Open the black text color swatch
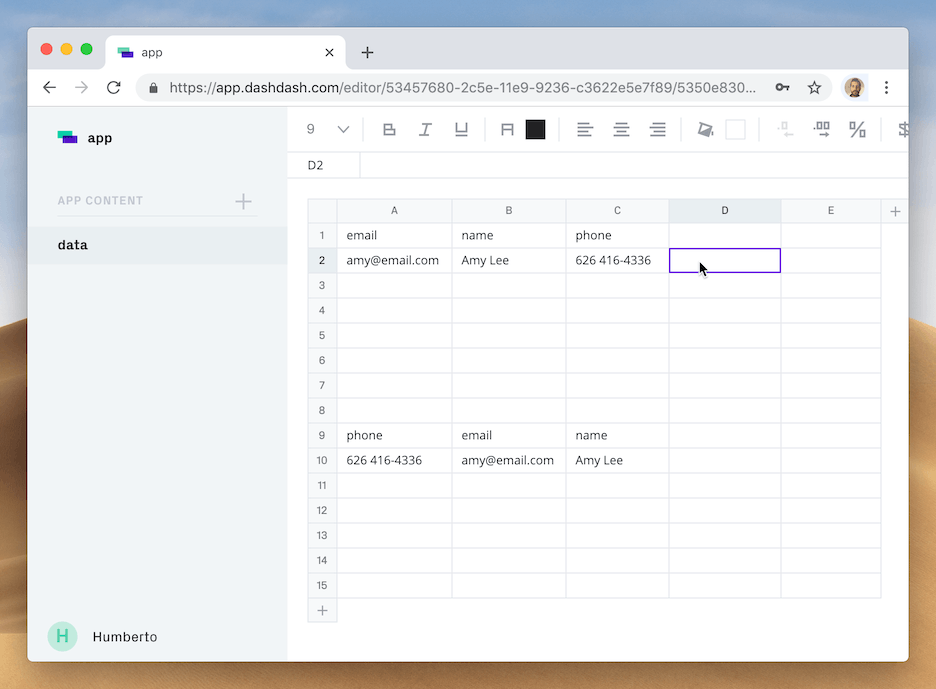Viewport: 936px width, 689px height. pyautogui.click(x=535, y=130)
